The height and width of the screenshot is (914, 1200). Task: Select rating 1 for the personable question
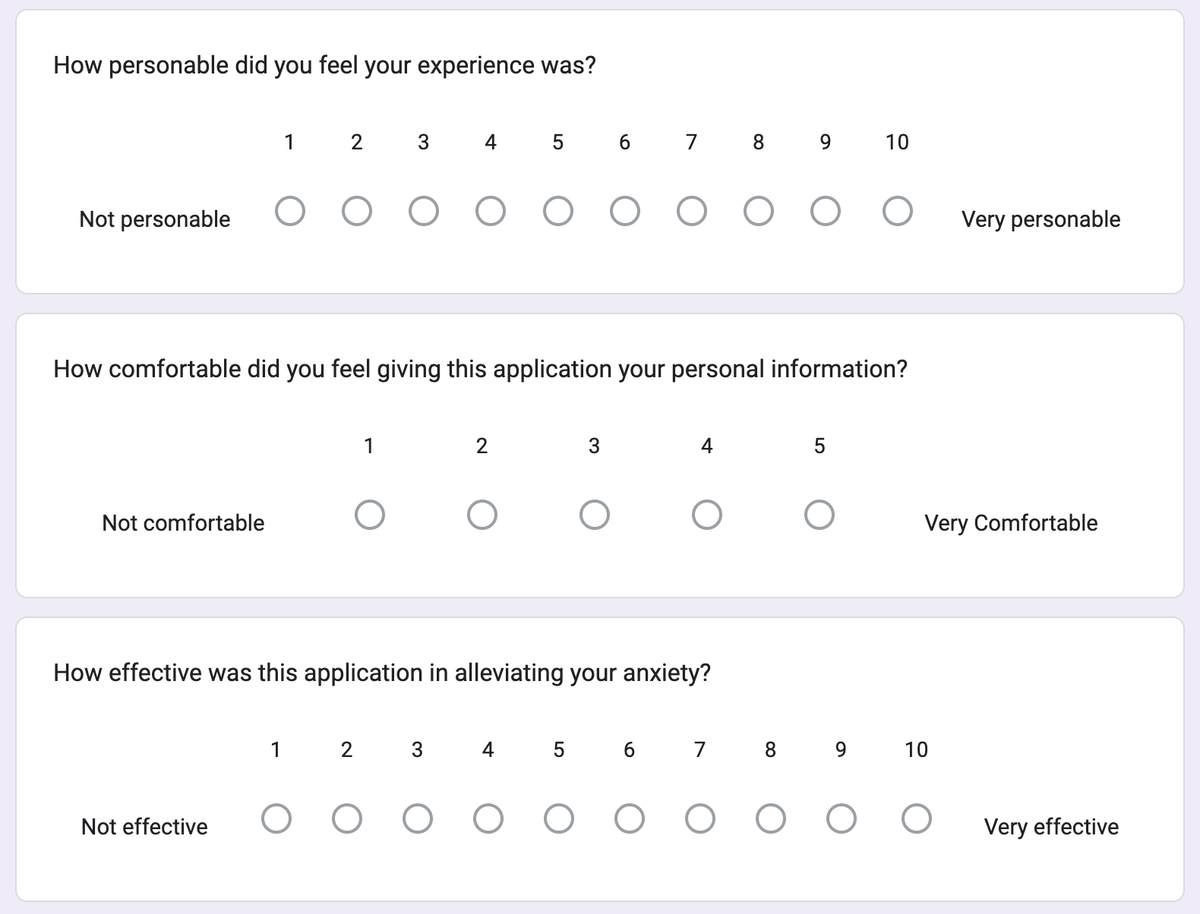click(290, 210)
